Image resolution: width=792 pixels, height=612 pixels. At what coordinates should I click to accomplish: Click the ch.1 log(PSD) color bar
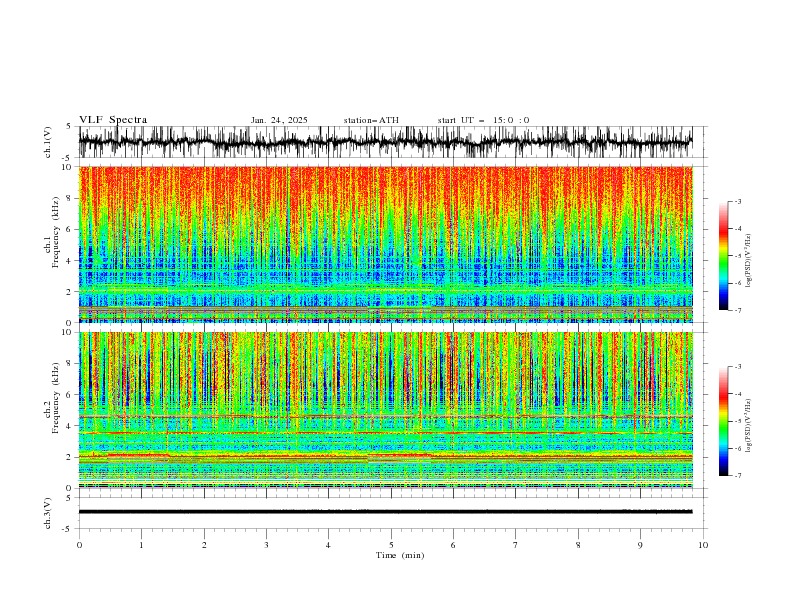[x=724, y=255]
